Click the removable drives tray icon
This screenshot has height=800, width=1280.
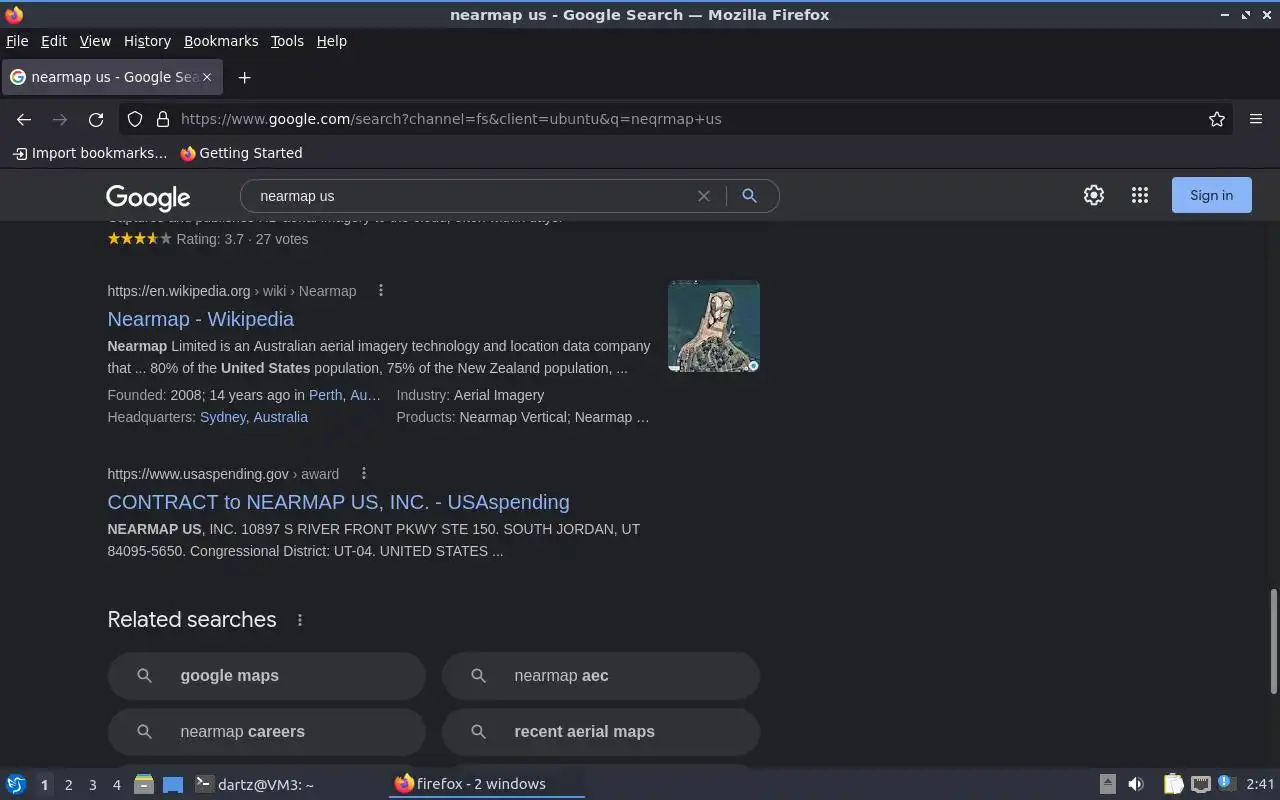pos(1108,784)
